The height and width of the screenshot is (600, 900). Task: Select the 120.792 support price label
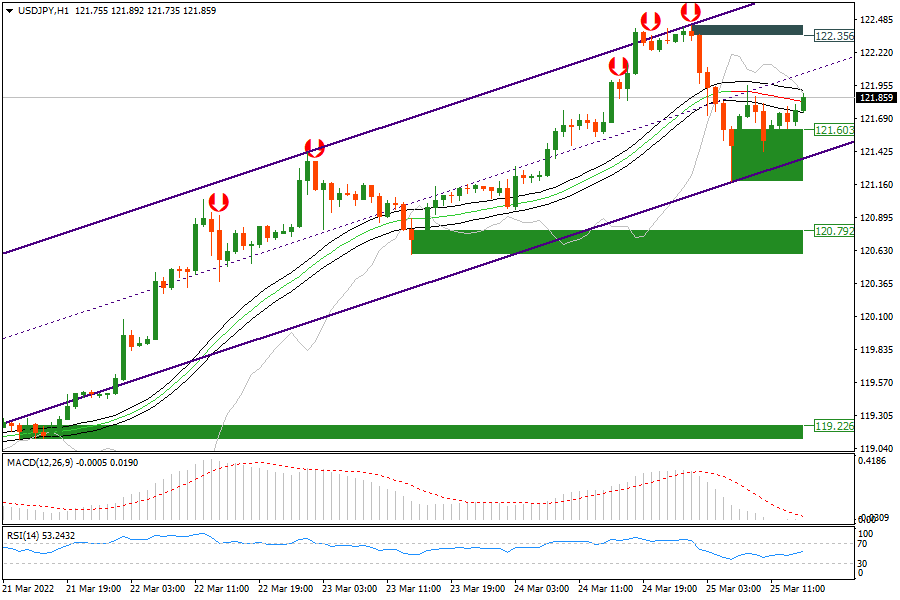pyautogui.click(x=834, y=231)
